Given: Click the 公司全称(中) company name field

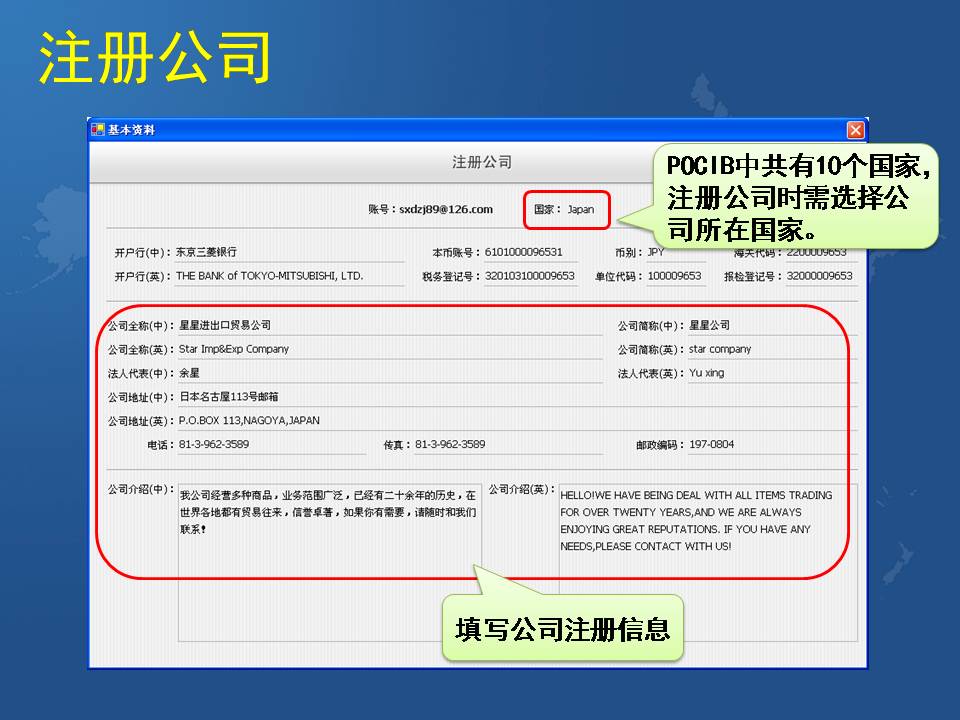Looking at the screenshot, I should (388, 325).
